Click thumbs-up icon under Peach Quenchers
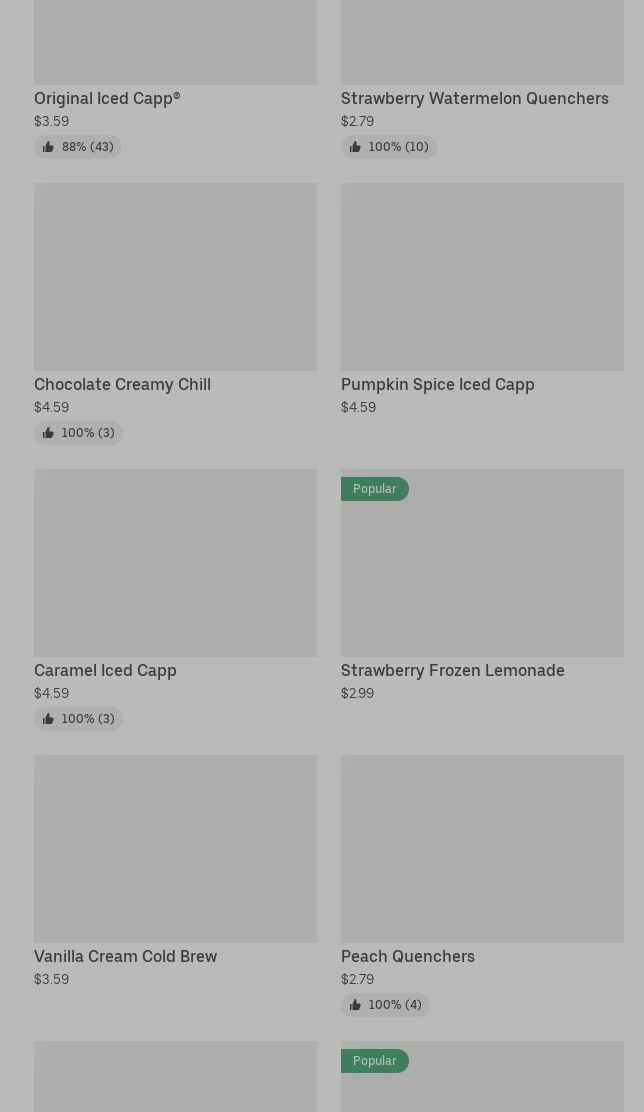Viewport: 644px width, 1112px height. (355, 1004)
